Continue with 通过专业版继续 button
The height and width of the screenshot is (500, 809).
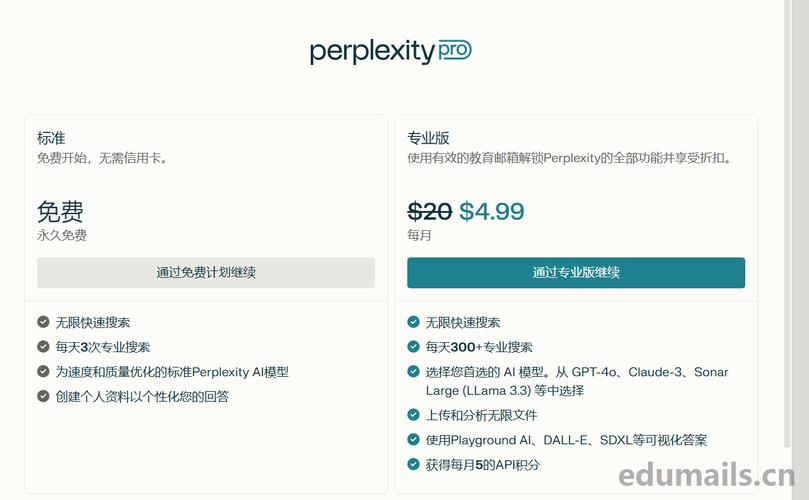tap(576, 272)
